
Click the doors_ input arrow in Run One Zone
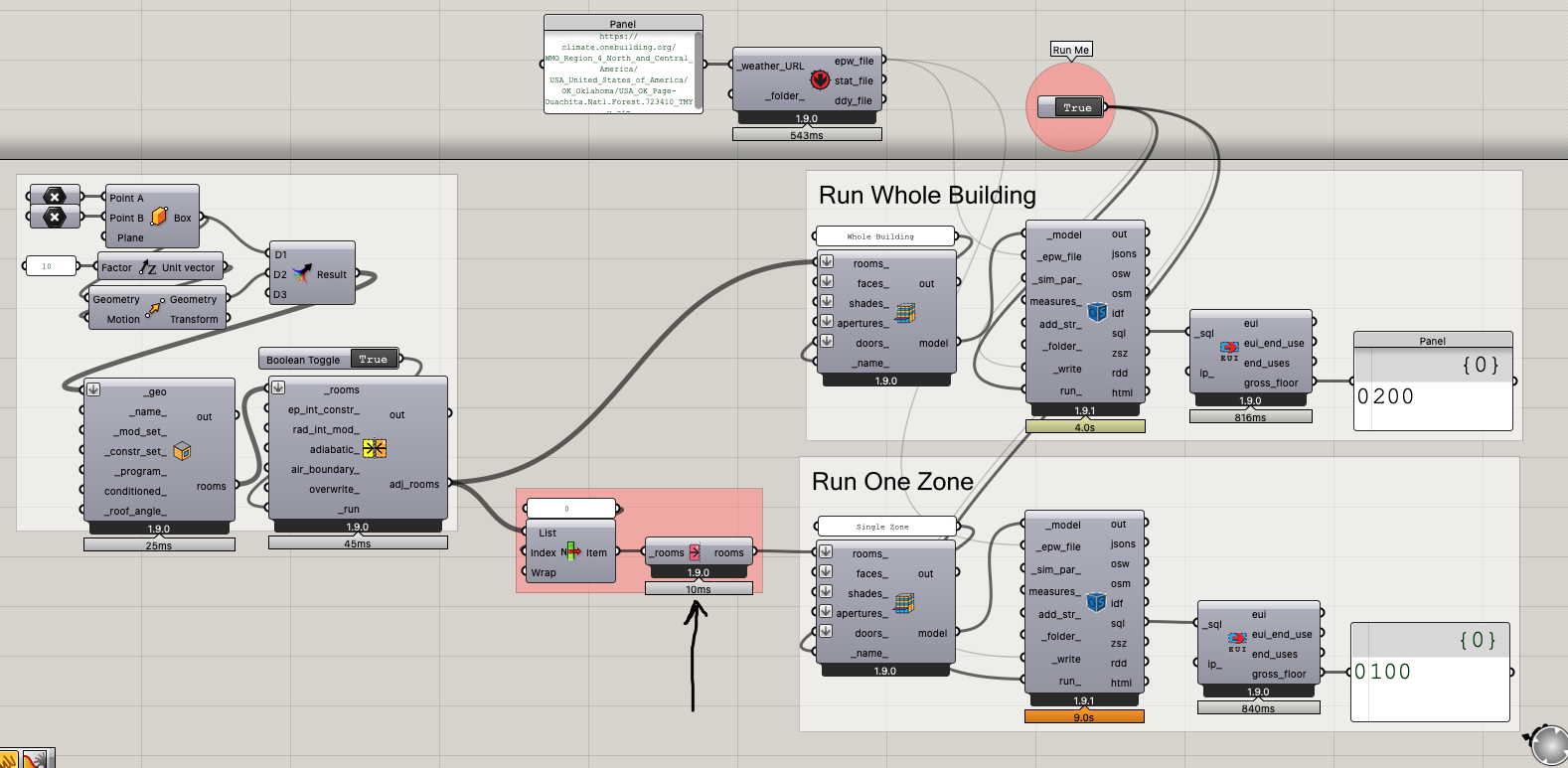coord(825,631)
